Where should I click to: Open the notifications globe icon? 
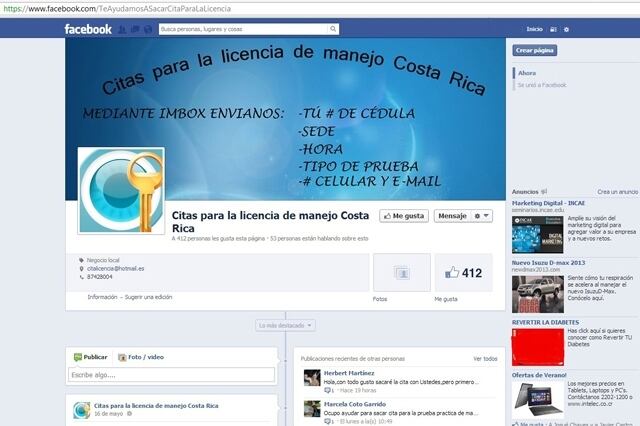pyautogui.click(x=147, y=29)
